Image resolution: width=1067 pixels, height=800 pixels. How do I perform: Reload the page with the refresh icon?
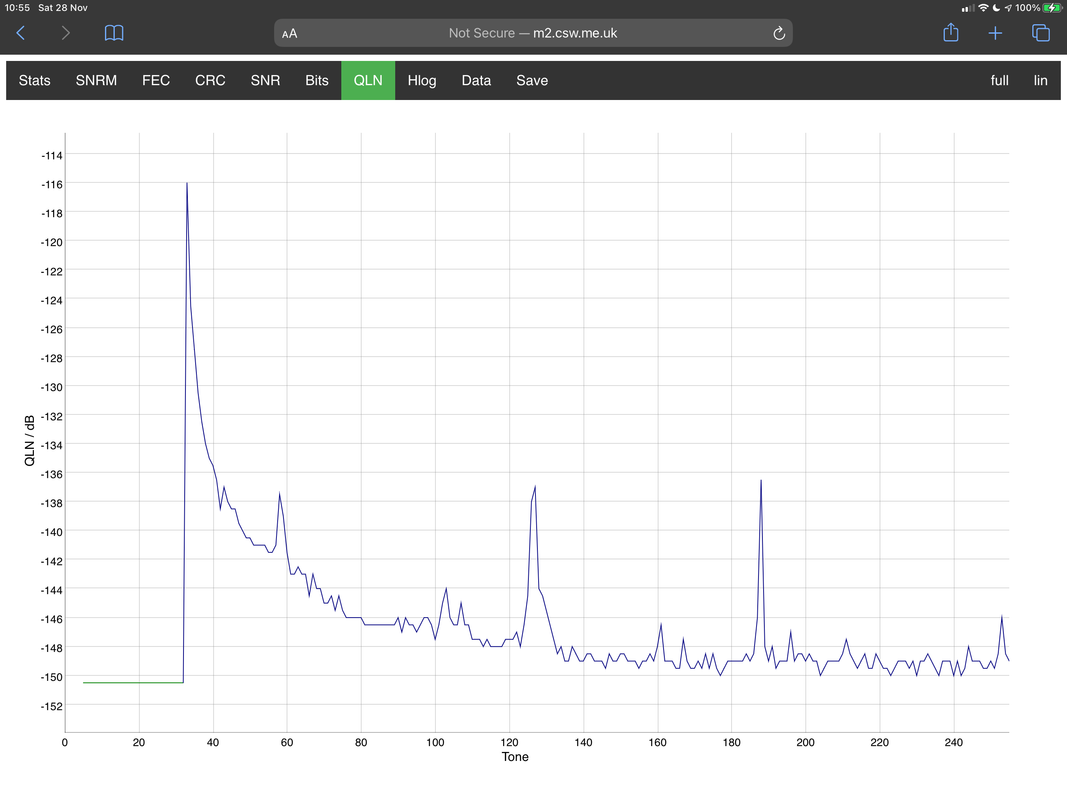[x=779, y=33]
